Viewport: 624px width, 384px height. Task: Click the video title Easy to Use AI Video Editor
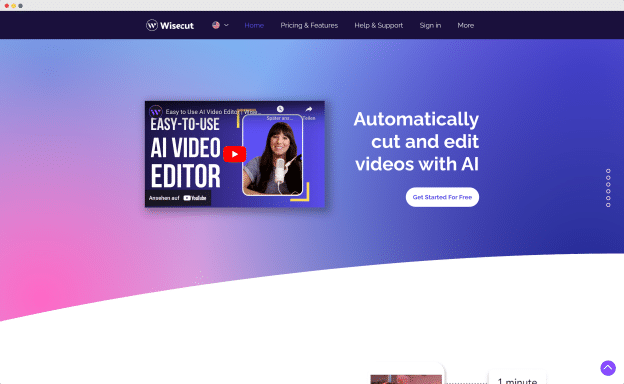213,112
